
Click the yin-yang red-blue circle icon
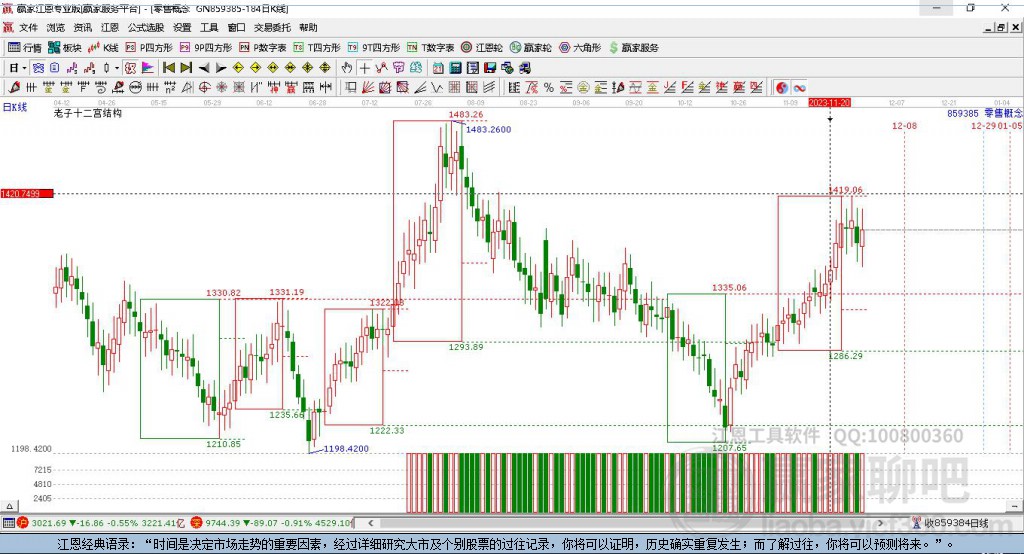[x=782, y=88]
